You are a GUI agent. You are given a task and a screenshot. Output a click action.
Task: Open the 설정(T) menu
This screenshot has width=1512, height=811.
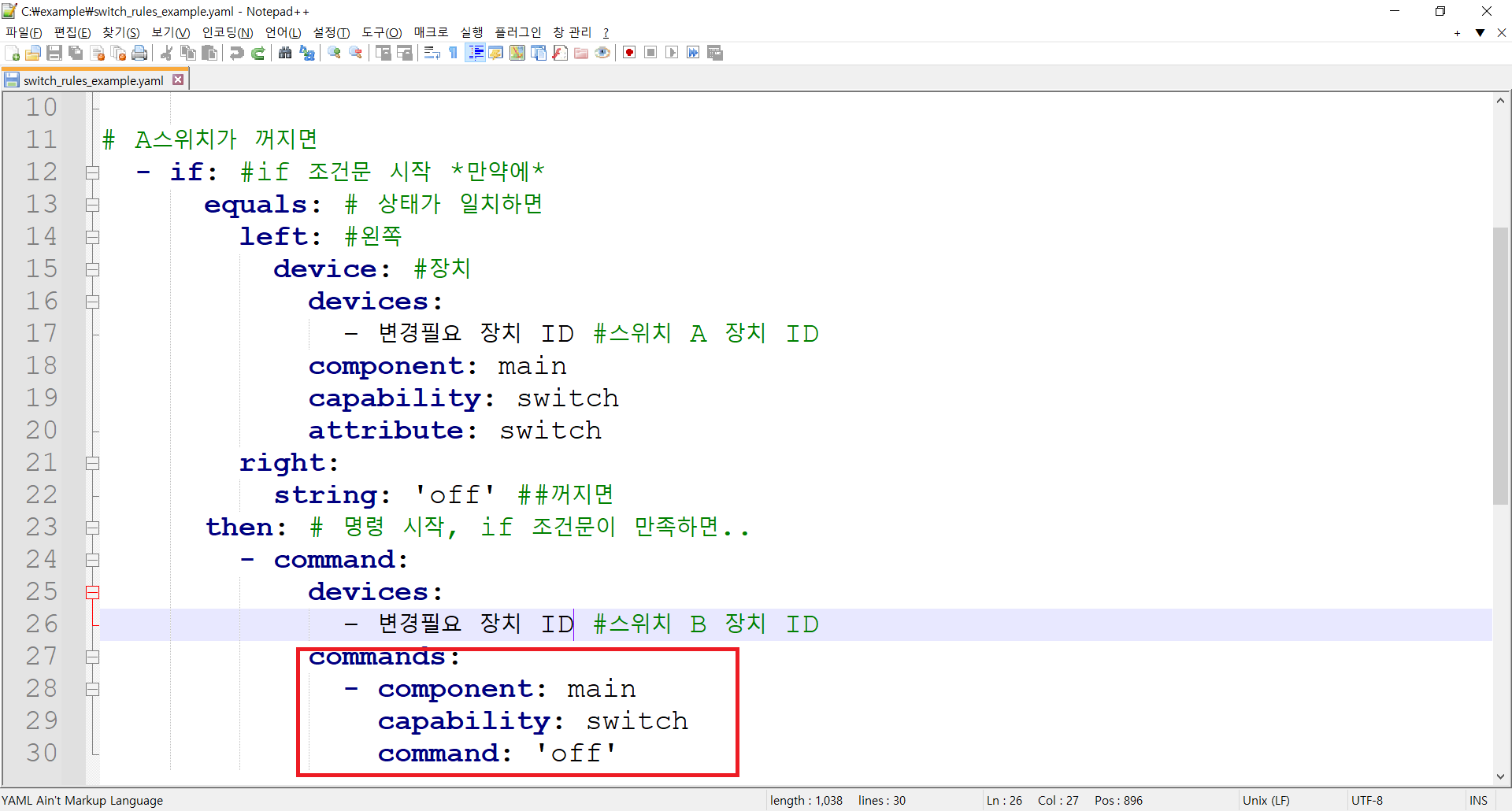[332, 32]
